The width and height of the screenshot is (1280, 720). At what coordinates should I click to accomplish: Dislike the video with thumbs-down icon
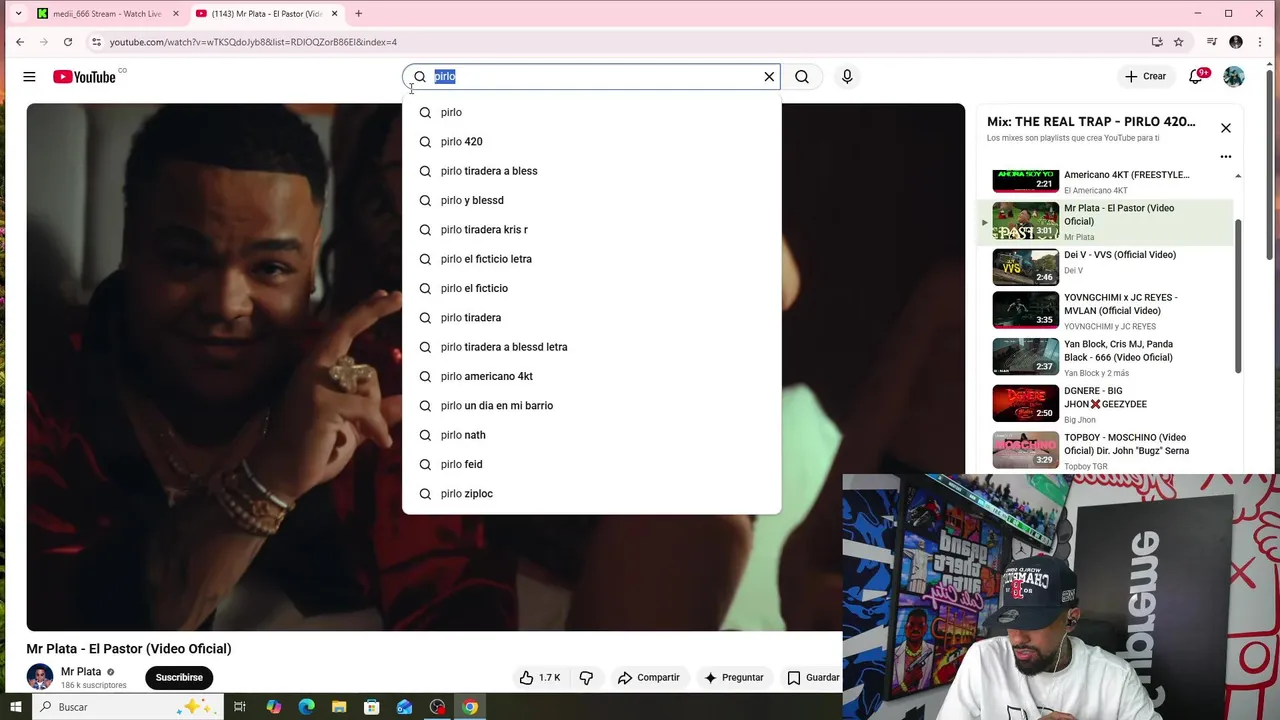pos(586,678)
